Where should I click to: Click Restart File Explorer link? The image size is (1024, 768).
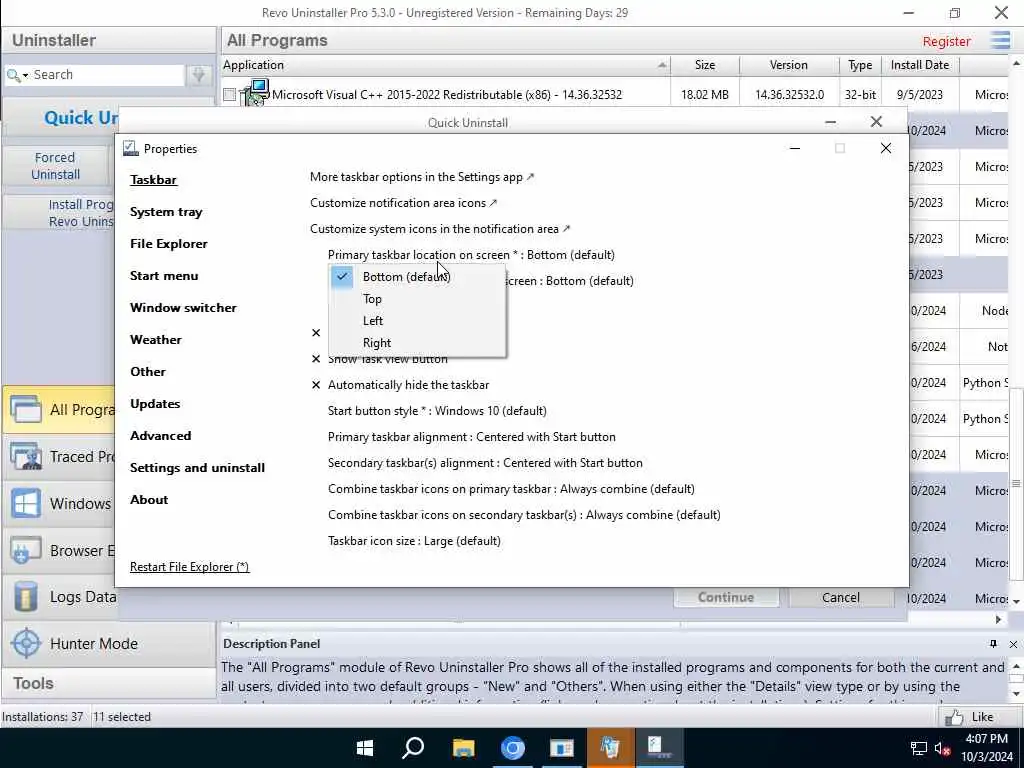click(x=189, y=567)
